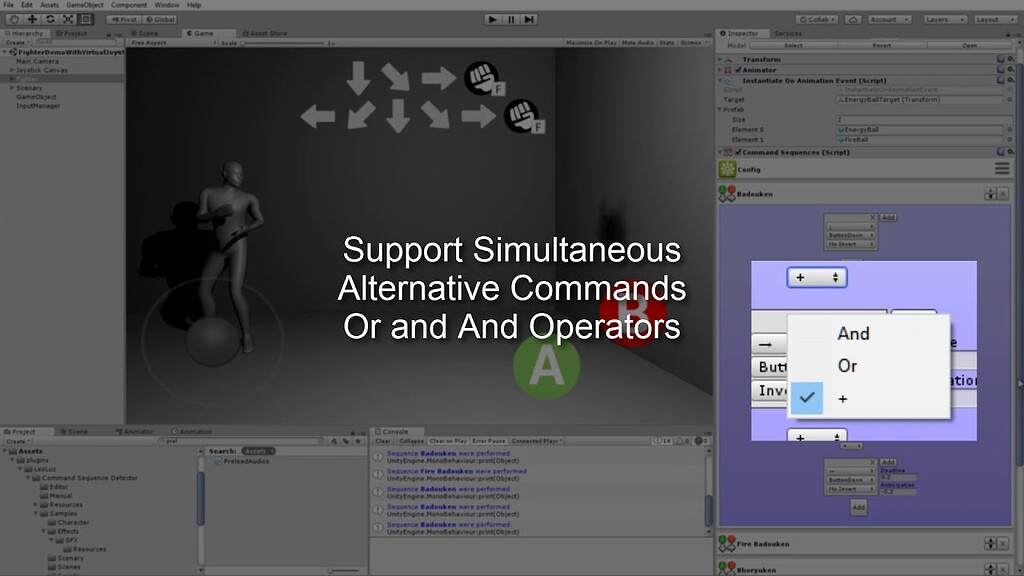Select the Scale tool

[x=68, y=18]
